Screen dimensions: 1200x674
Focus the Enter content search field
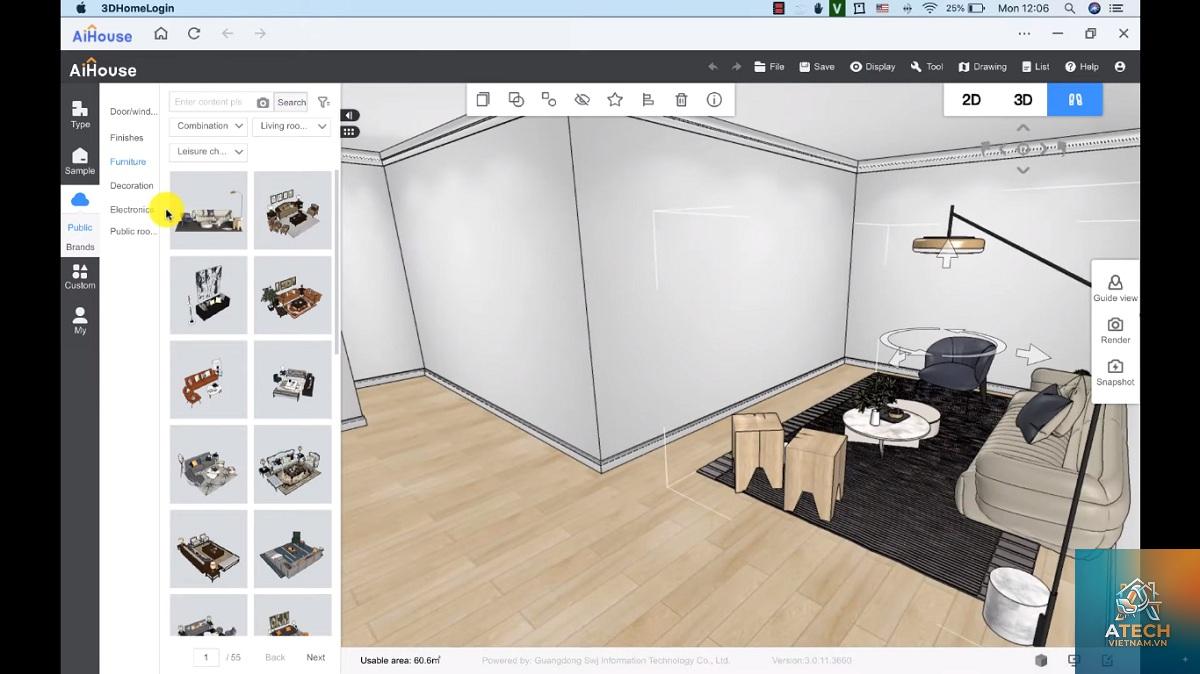212,102
